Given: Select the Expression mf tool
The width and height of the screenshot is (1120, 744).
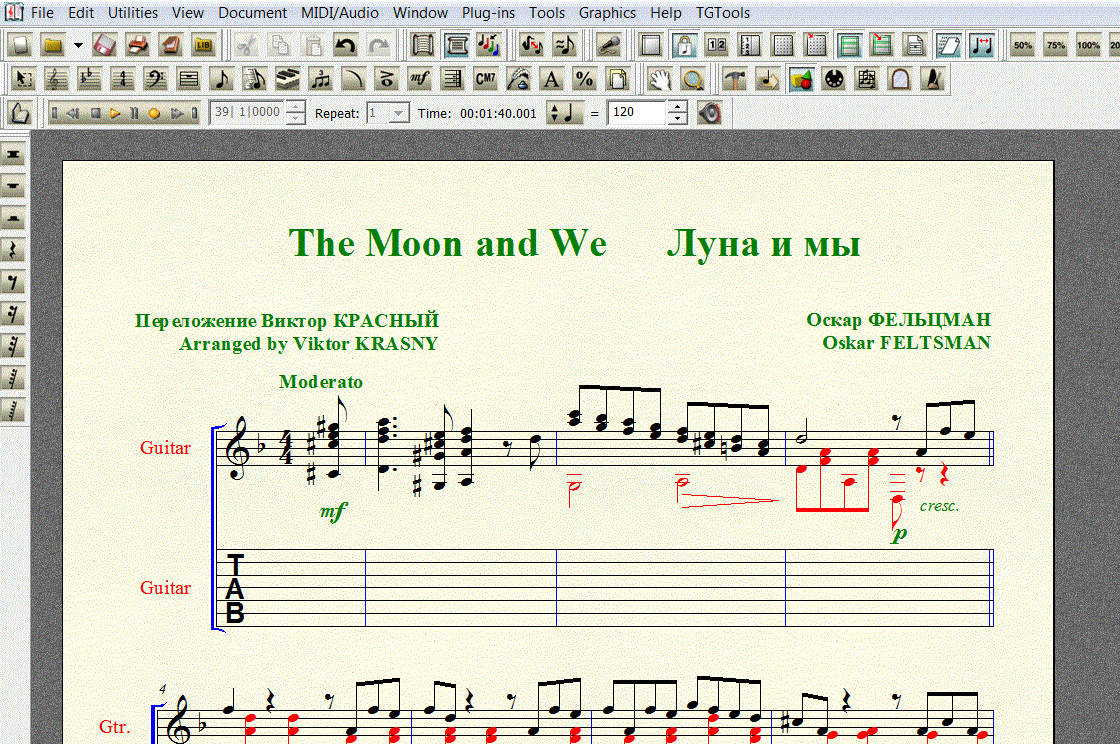Looking at the screenshot, I should (x=419, y=79).
